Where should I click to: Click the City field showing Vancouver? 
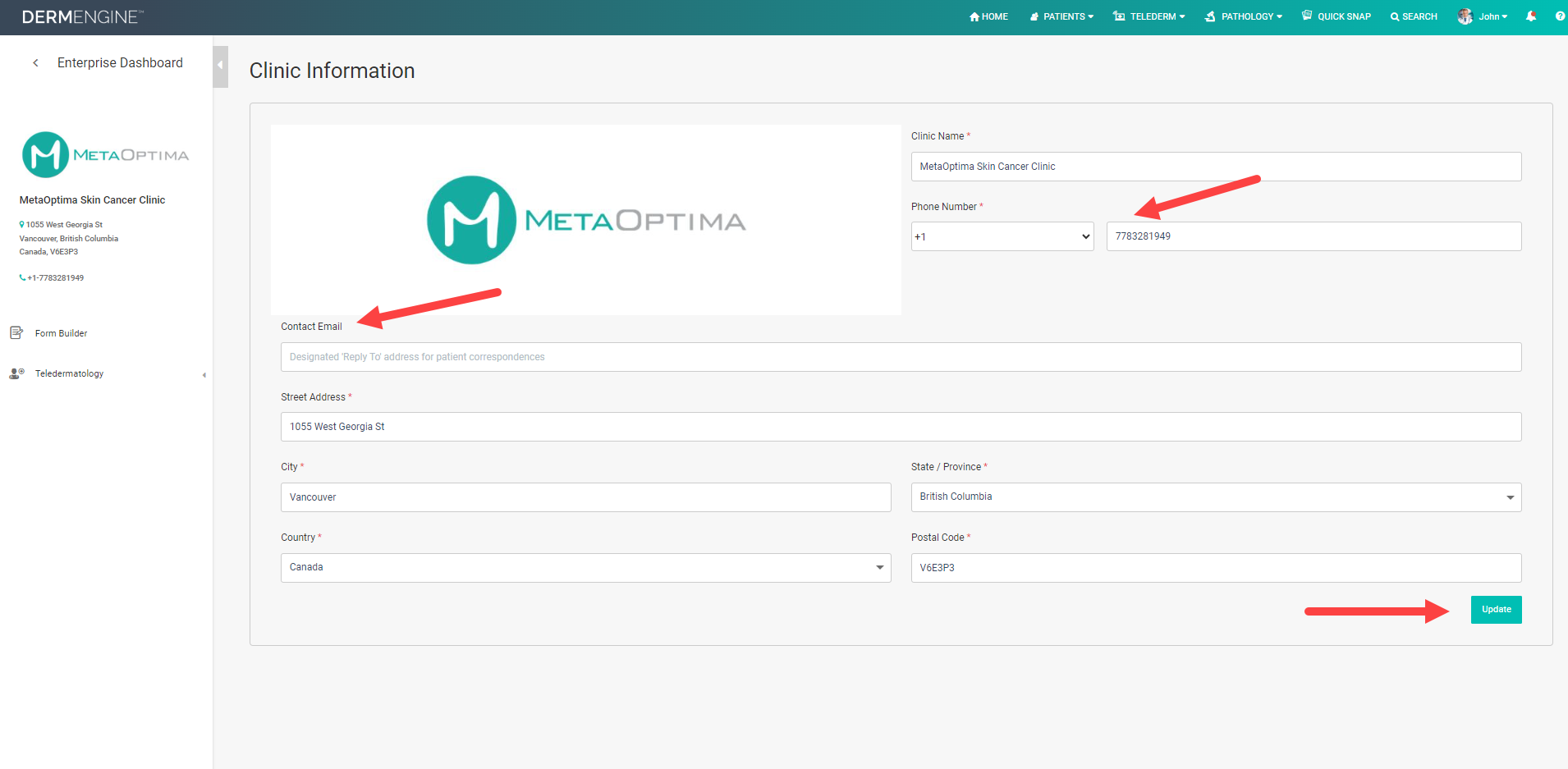585,497
